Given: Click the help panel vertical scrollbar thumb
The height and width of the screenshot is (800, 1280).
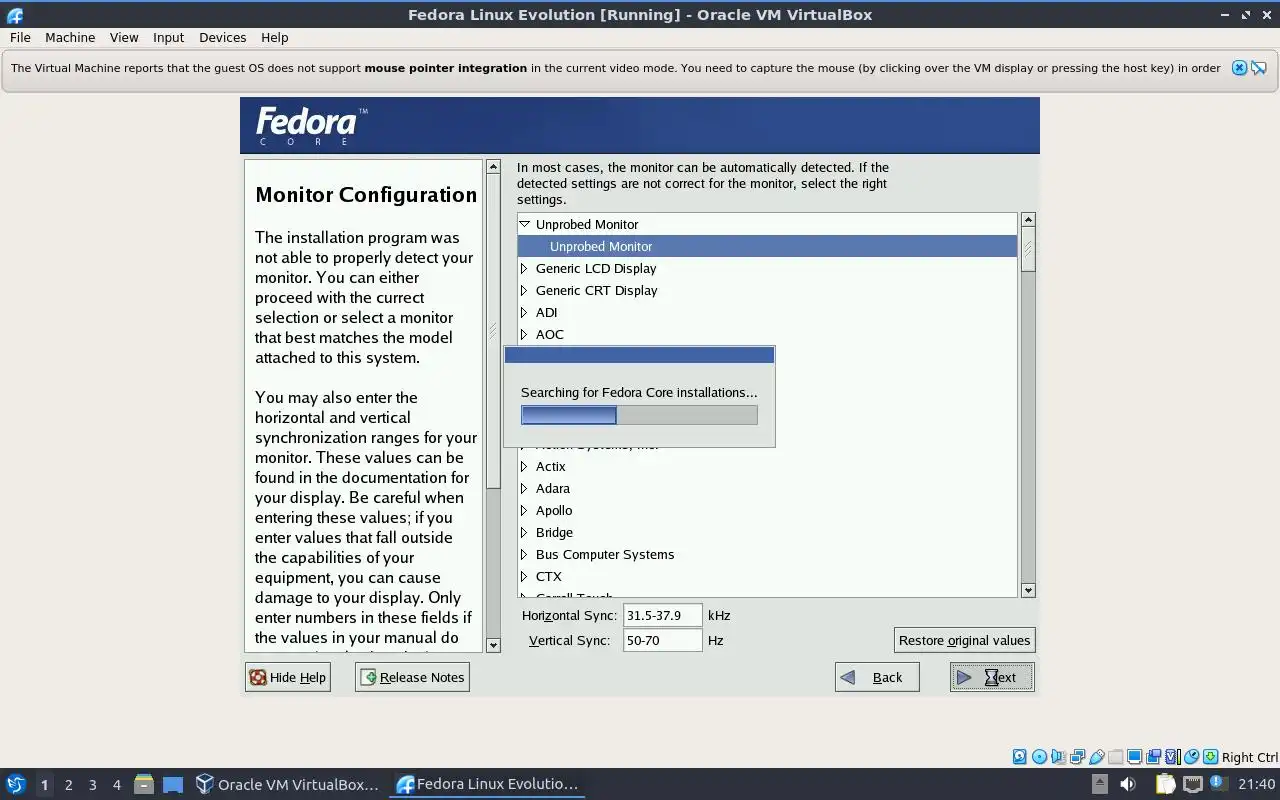Looking at the screenshot, I should pos(493,332).
